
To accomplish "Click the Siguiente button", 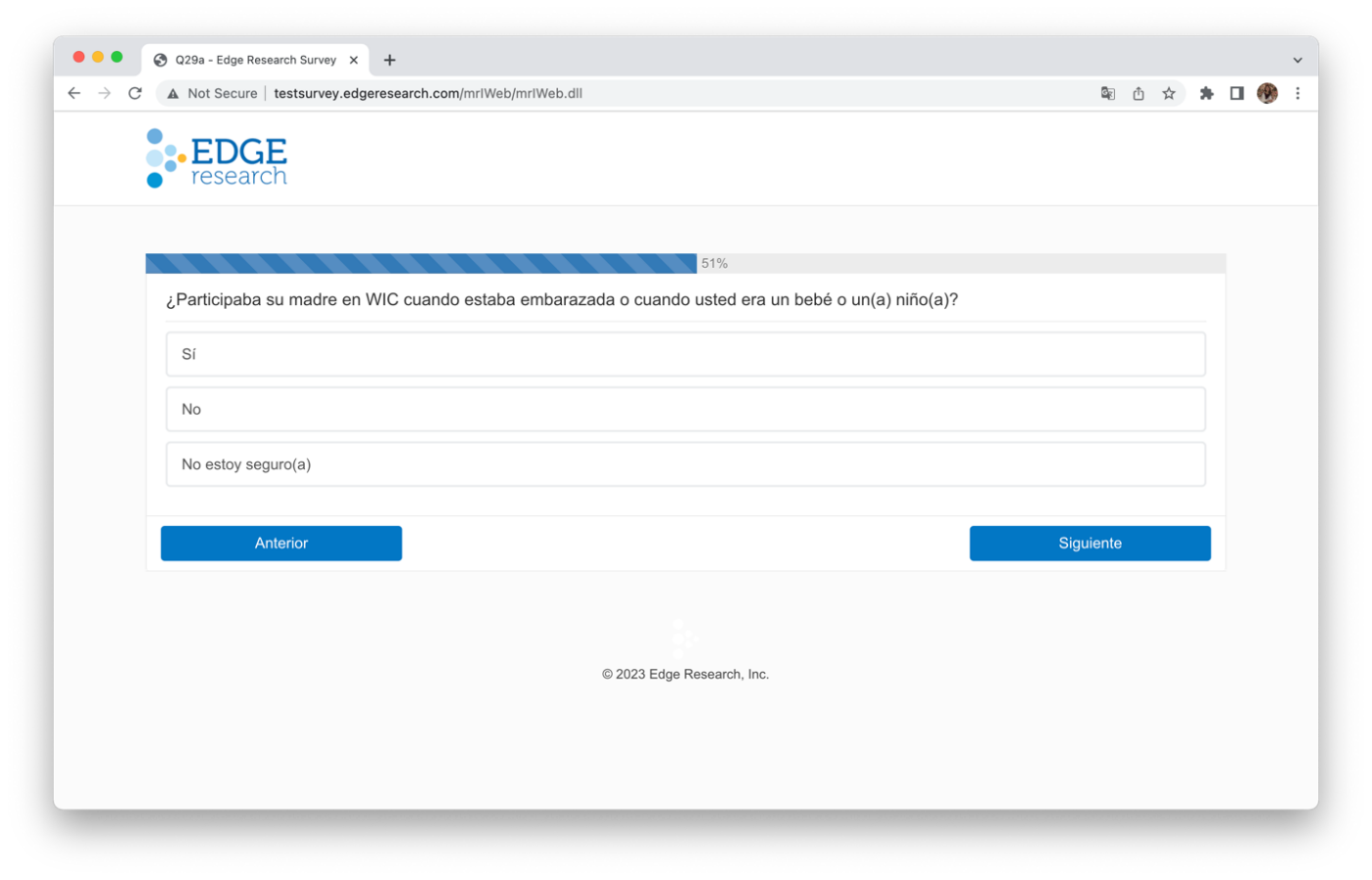I will coord(1091,544).
